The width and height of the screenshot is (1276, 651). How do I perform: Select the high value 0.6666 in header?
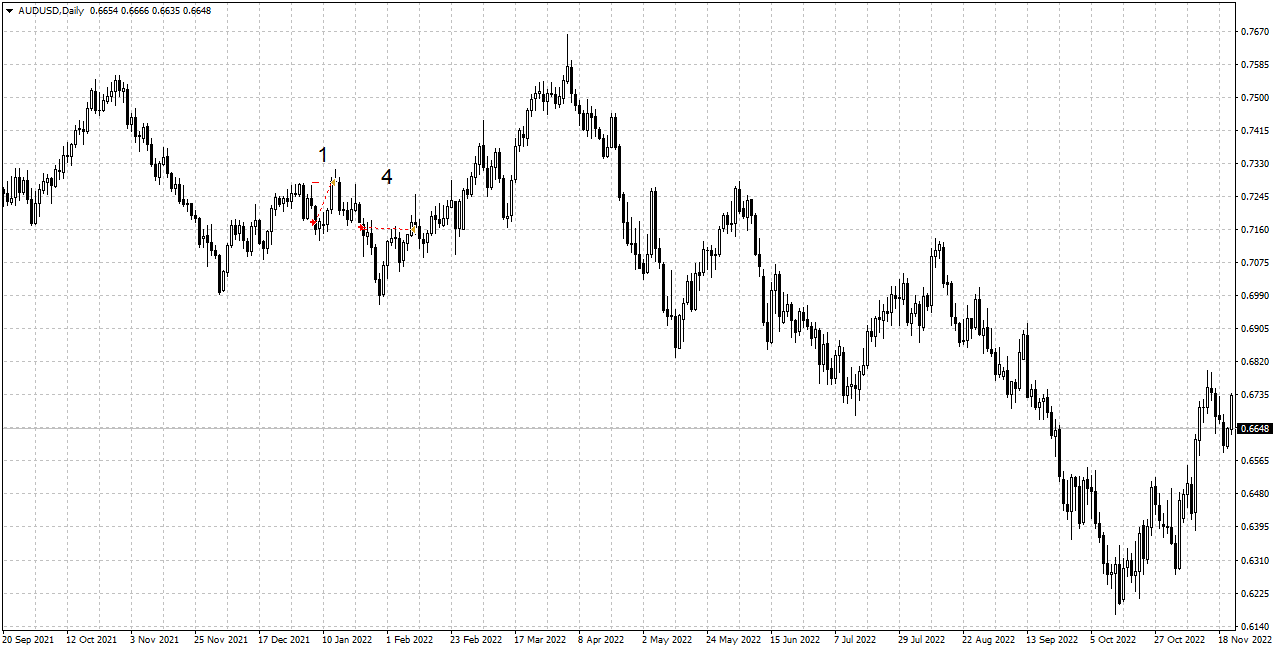134,10
